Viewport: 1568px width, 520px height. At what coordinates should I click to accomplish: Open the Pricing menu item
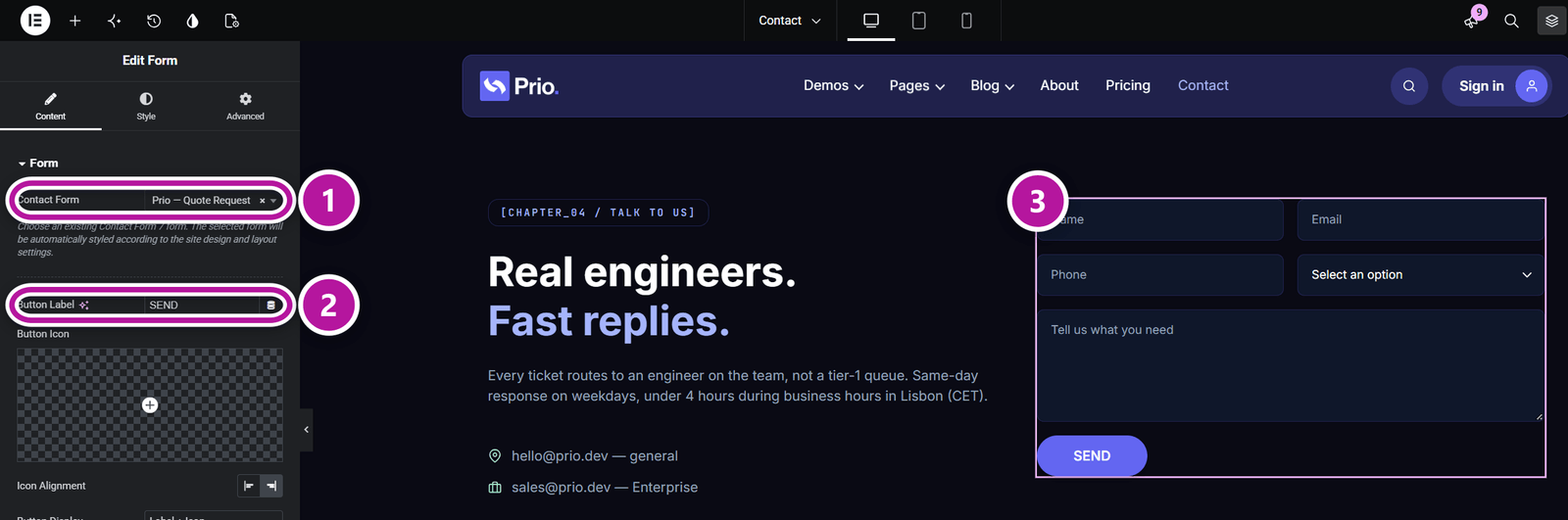coord(1128,85)
